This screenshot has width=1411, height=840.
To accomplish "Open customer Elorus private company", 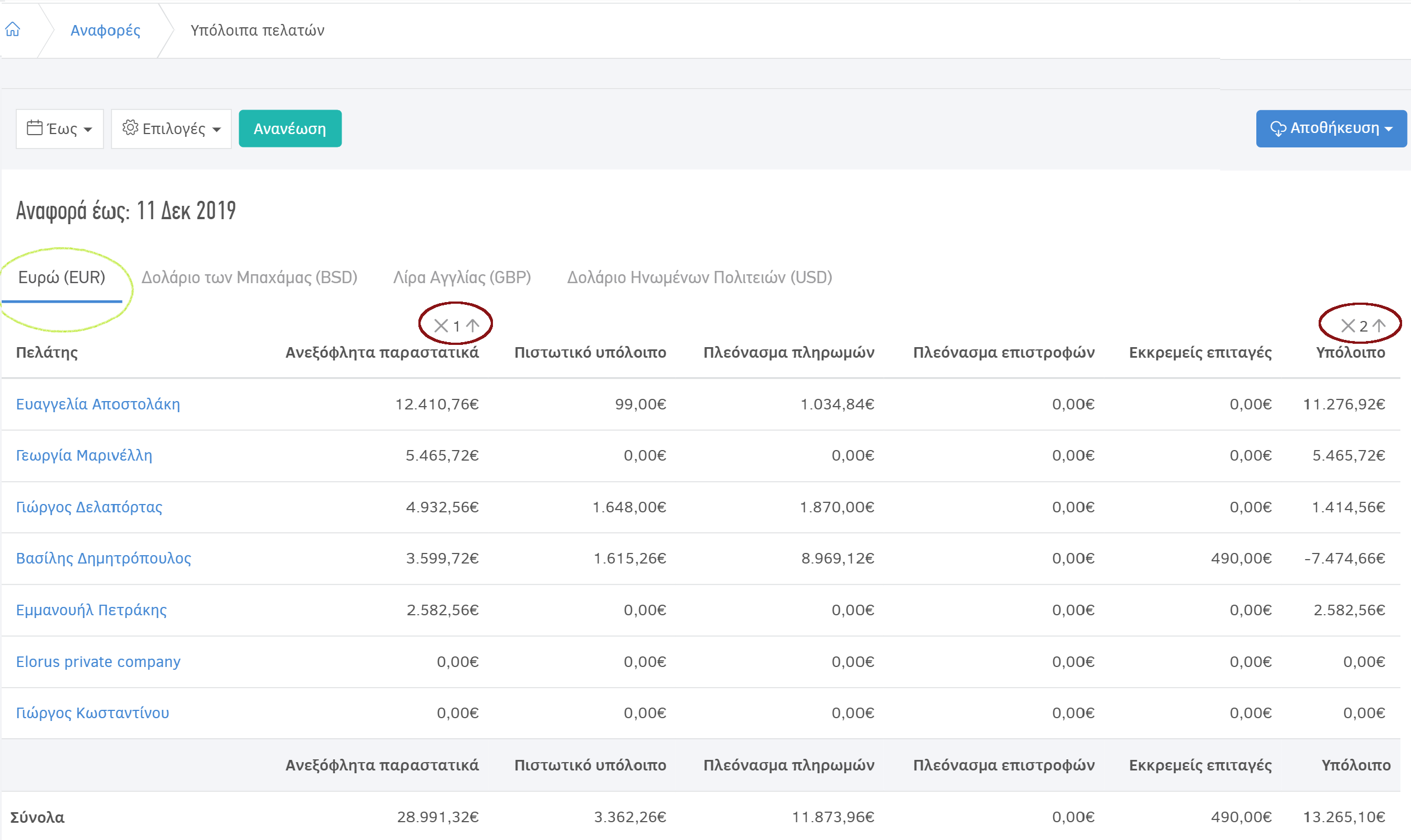I will coord(98,661).
